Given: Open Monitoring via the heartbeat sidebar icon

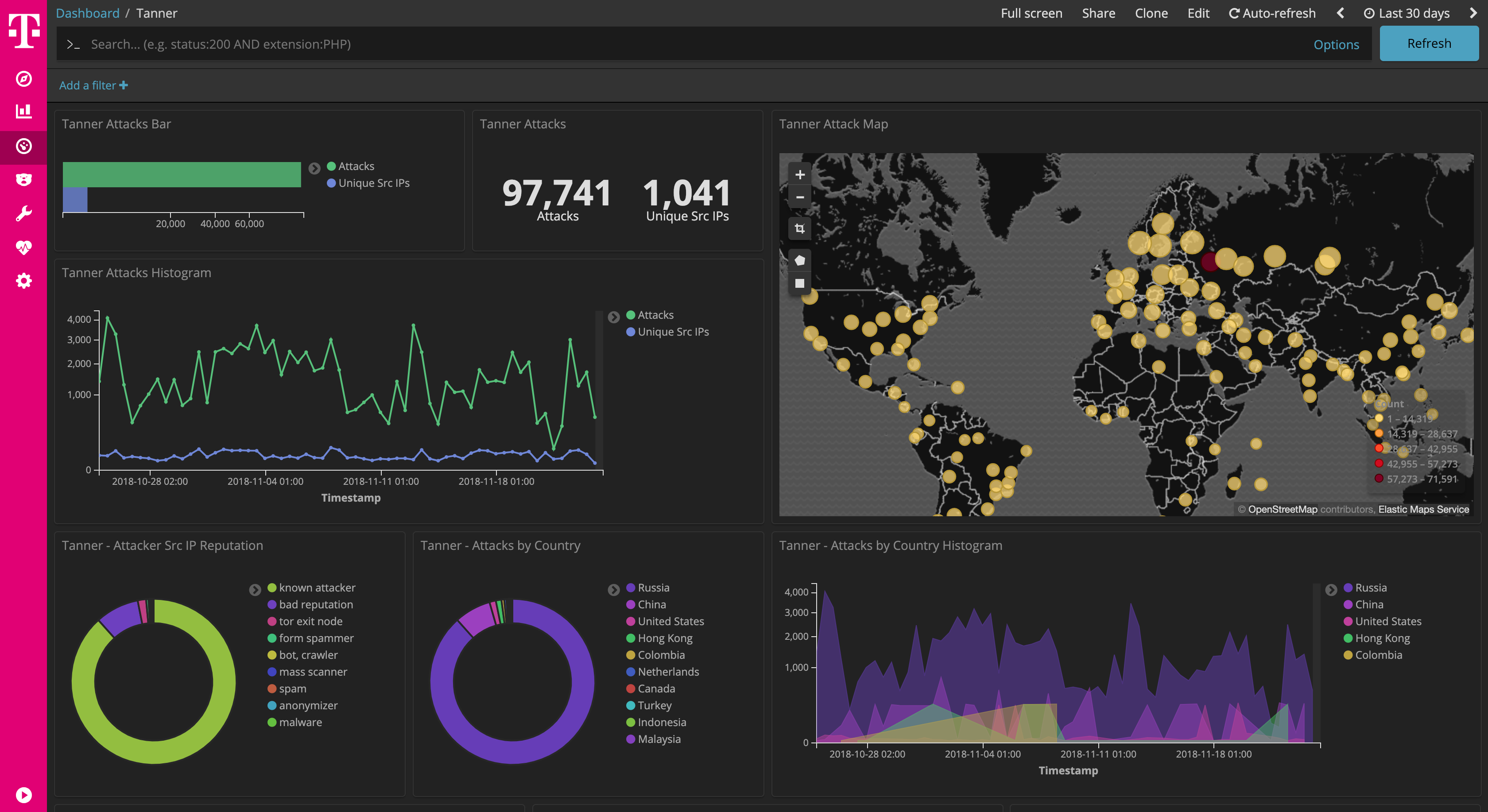Looking at the screenshot, I should pyautogui.click(x=23, y=247).
